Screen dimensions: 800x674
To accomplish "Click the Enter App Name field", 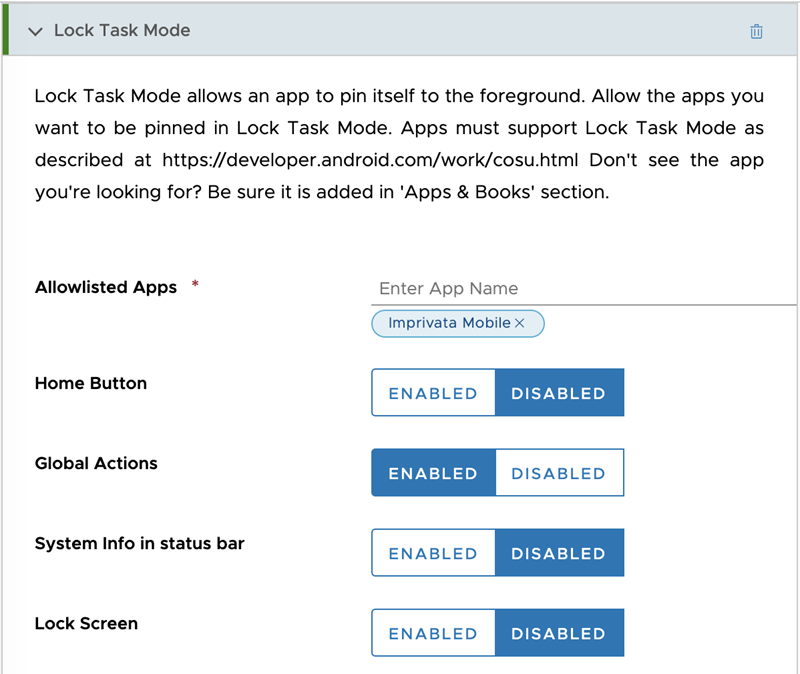I will [x=580, y=288].
